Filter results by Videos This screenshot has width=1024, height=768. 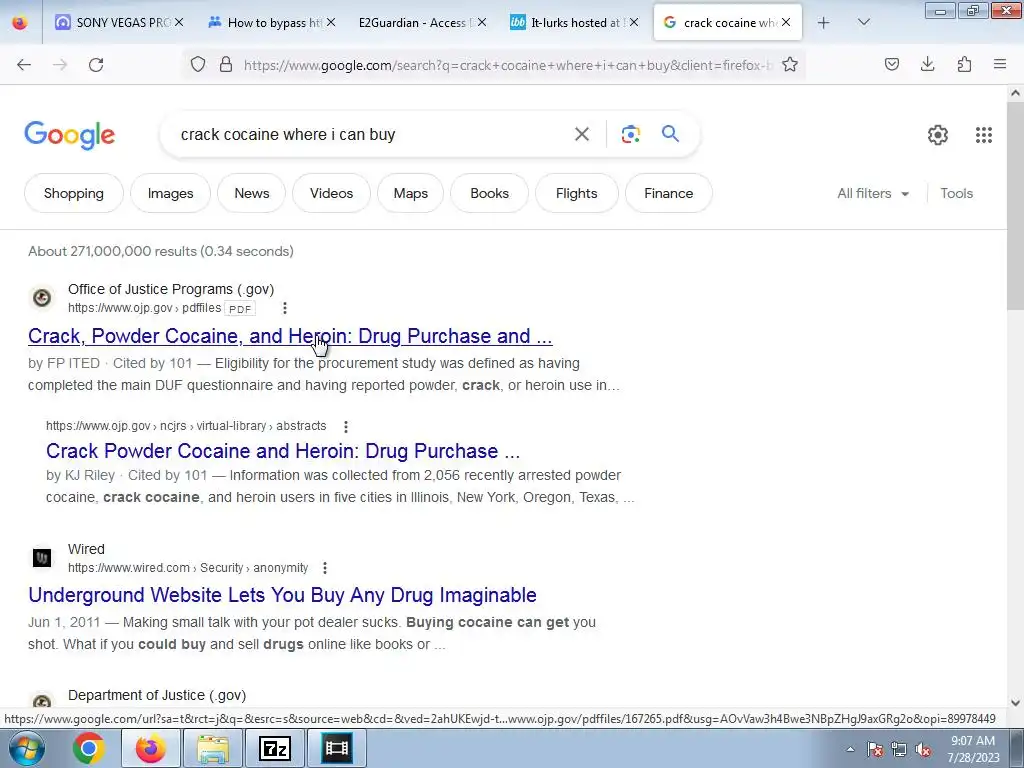point(331,193)
